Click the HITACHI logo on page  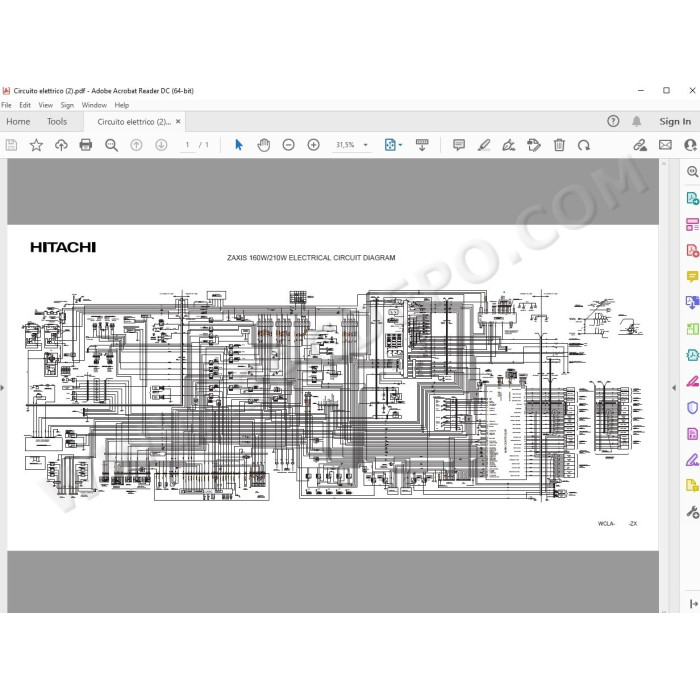[63, 247]
